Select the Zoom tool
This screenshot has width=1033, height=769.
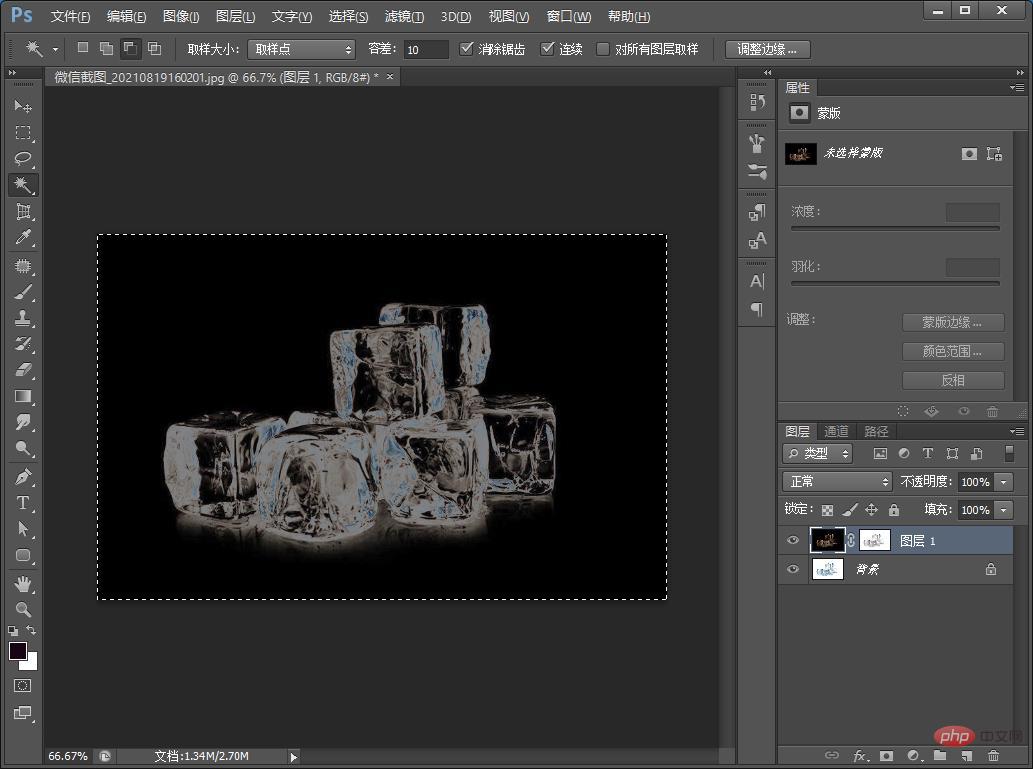point(24,609)
